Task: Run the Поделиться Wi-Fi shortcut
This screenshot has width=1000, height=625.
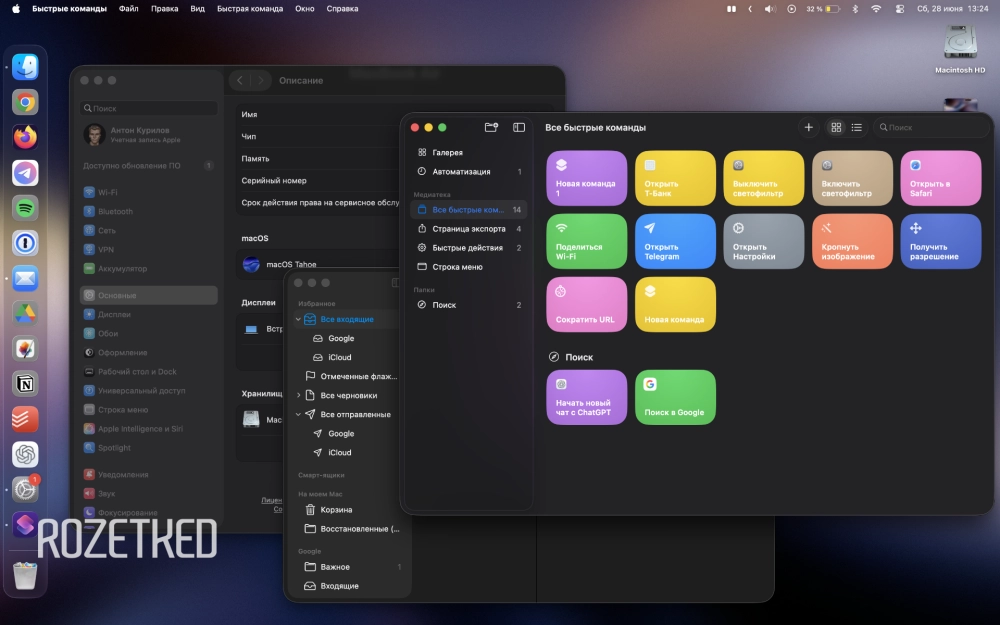Action: pos(587,241)
